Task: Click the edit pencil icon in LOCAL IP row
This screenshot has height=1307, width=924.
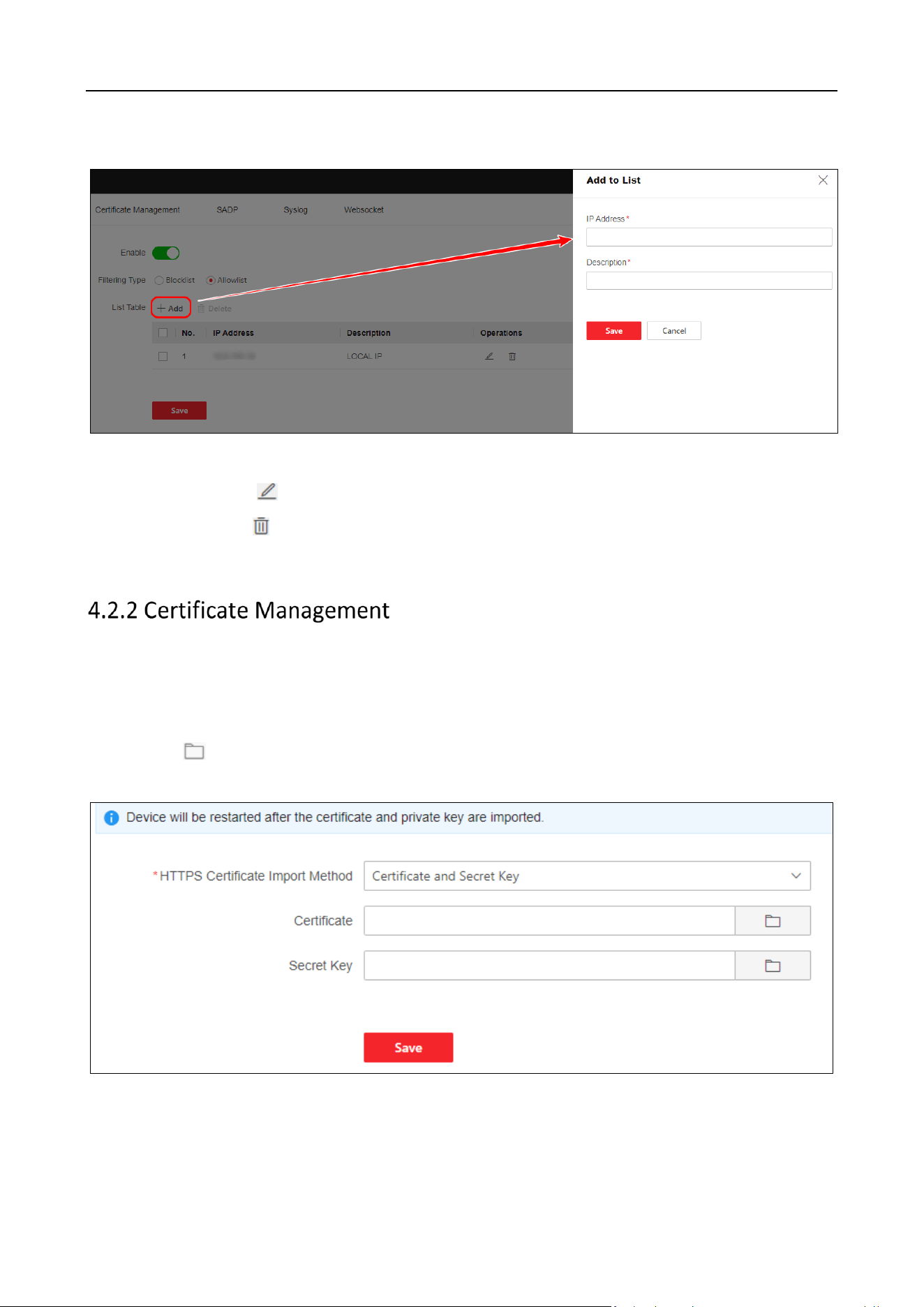Action: pyautogui.click(x=489, y=356)
